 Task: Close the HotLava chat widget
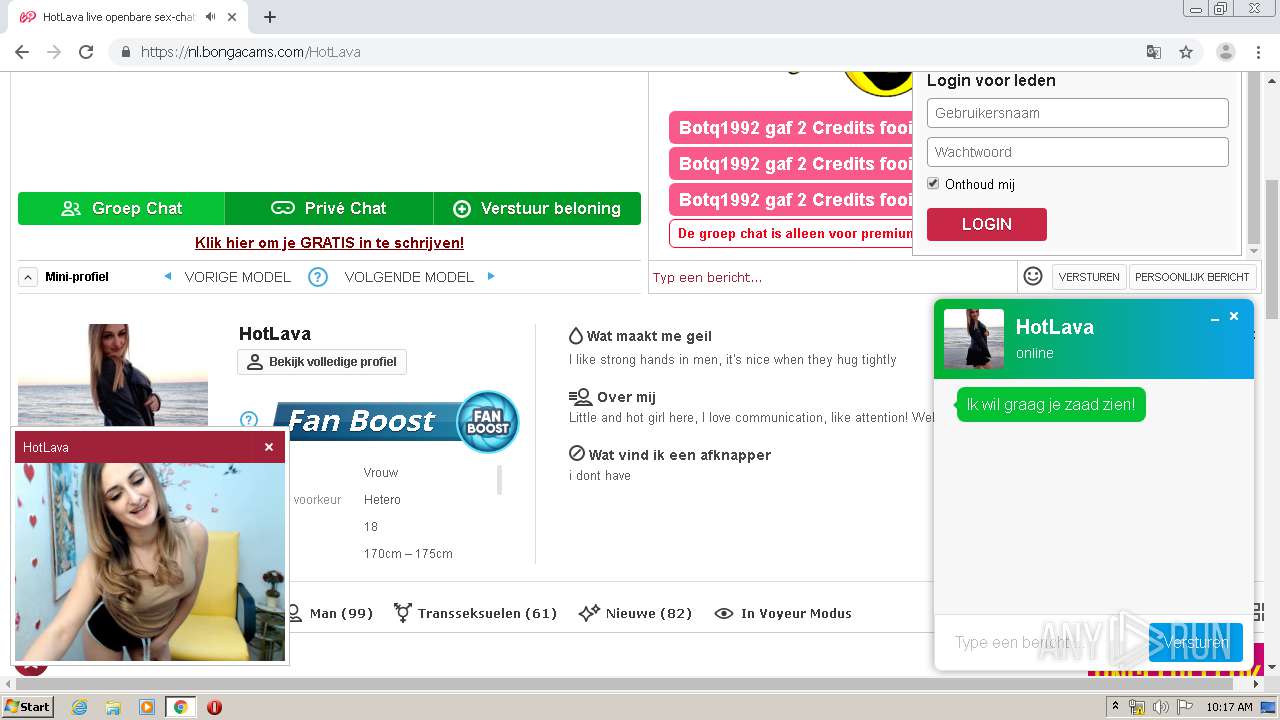point(1234,316)
